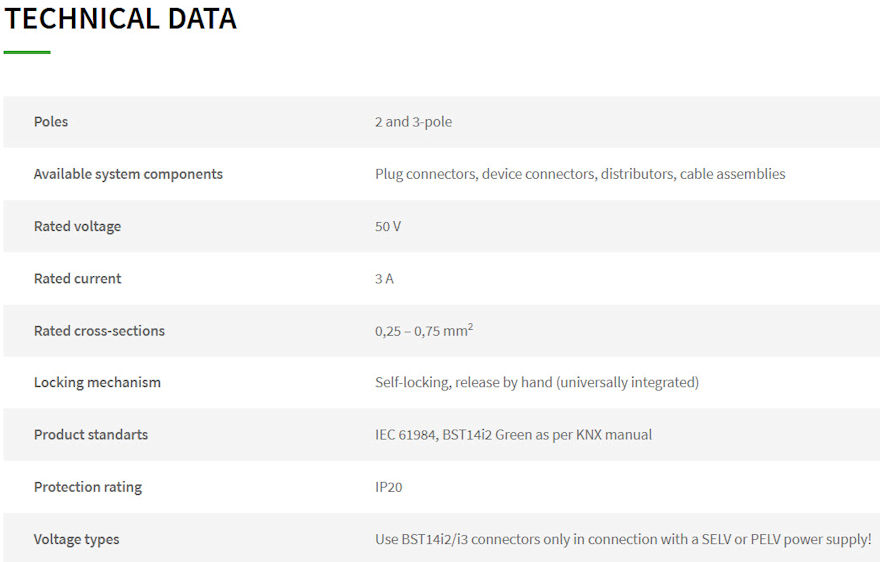The image size is (880, 562).
Task: Click the TECHNICAL DATA heading
Action: tap(121, 18)
